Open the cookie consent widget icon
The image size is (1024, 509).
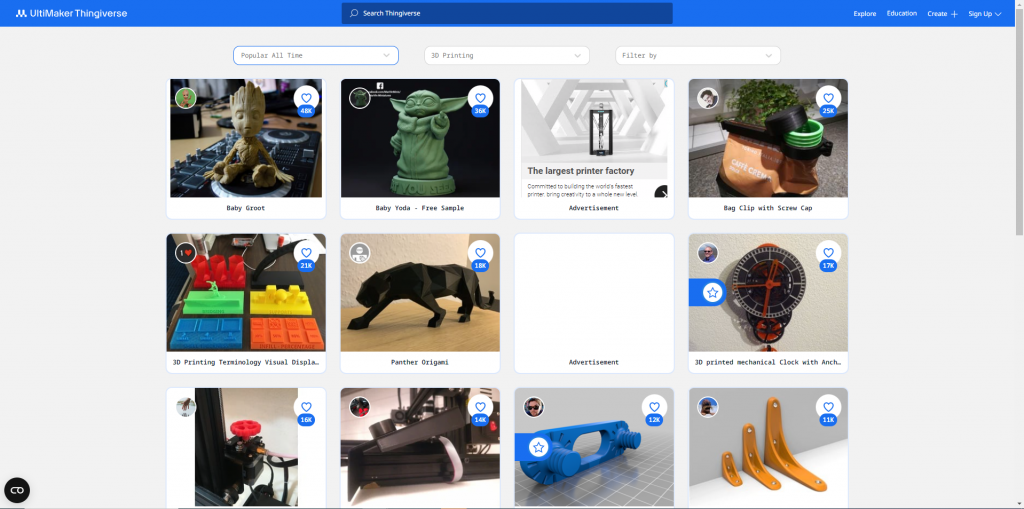(x=17, y=490)
